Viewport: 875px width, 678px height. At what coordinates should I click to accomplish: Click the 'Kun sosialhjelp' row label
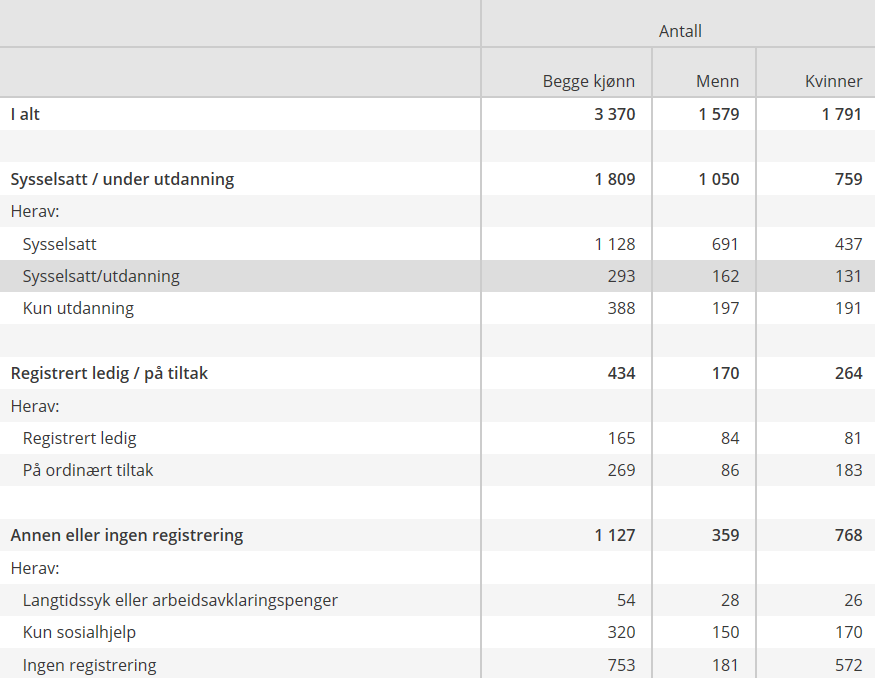79,632
